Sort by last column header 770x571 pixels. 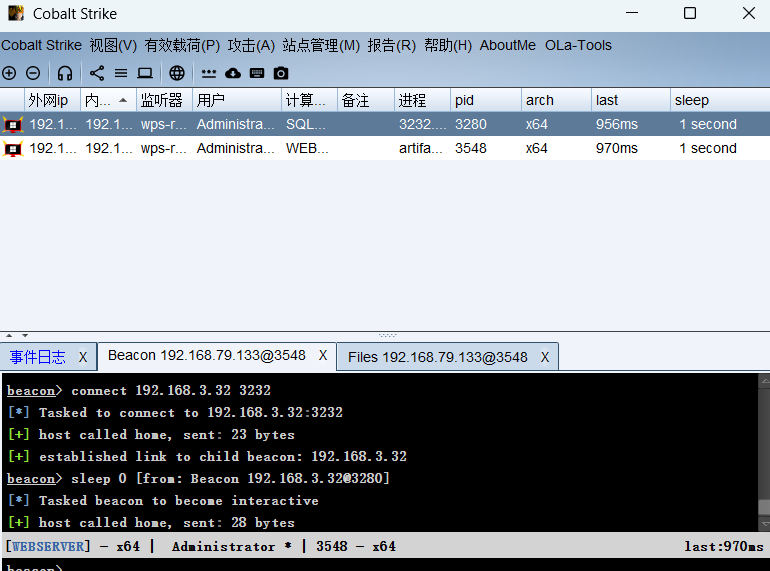coord(631,100)
